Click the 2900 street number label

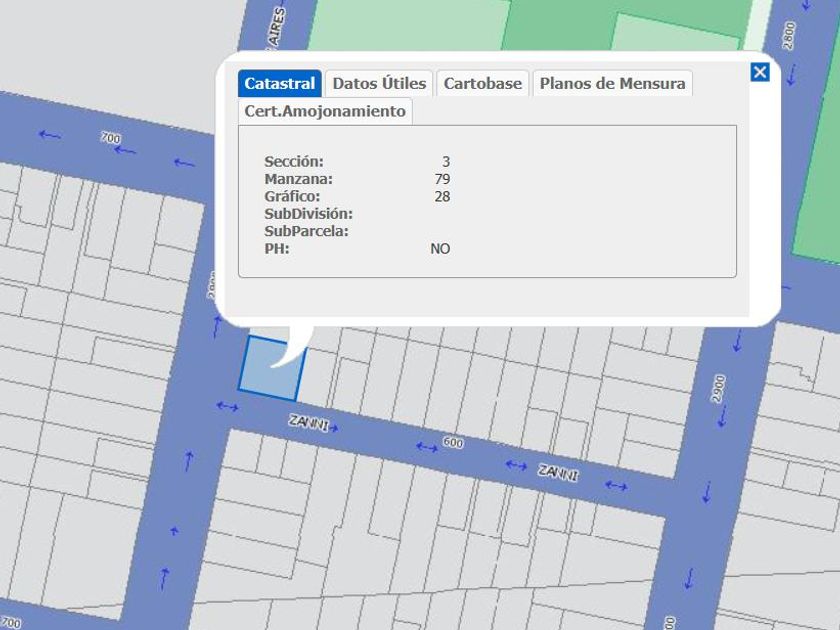tap(718, 390)
